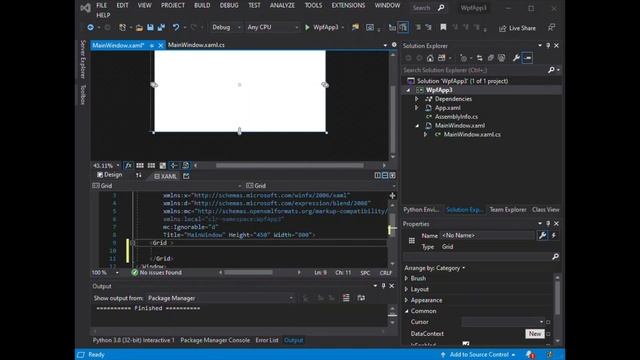Collapse the Common property category
640x360 pixels.
(407, 311)
